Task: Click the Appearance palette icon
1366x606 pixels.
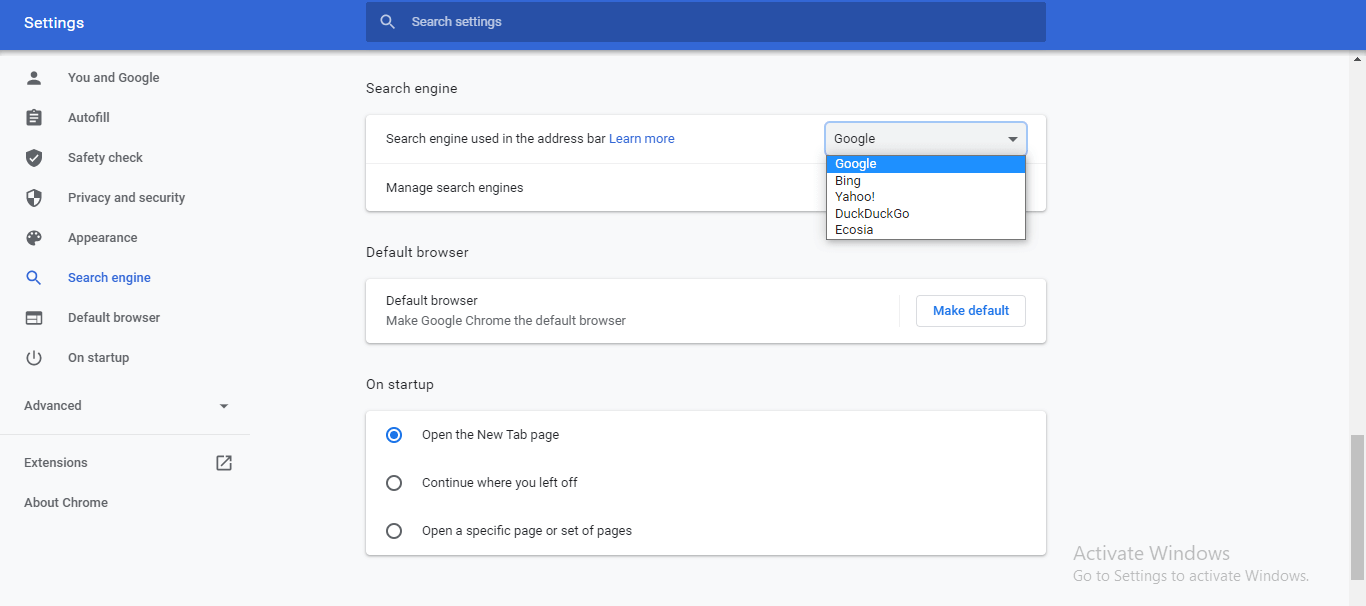Action: [34, 238]
